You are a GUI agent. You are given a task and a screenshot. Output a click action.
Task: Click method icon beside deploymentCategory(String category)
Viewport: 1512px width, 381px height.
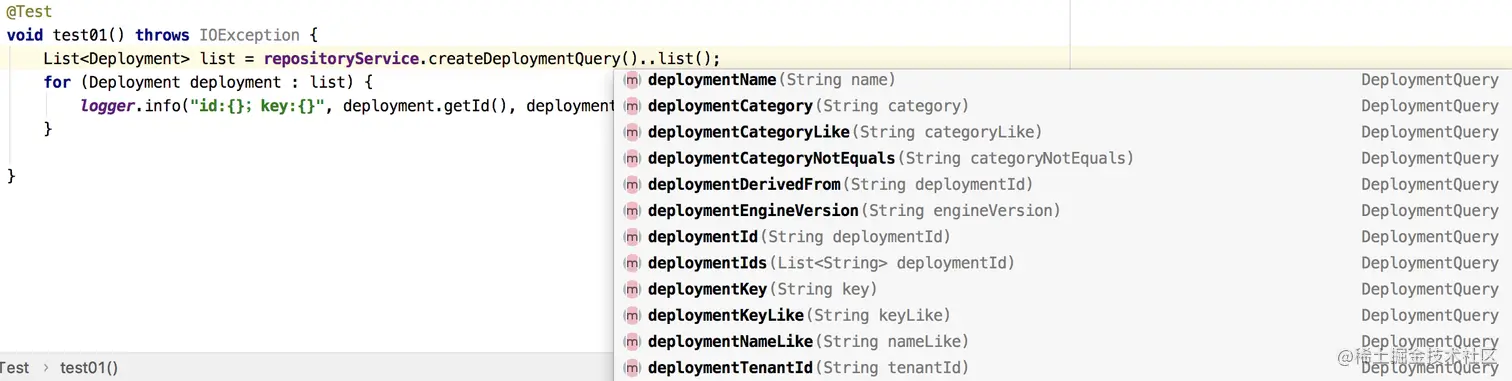(x=632, y=106)
